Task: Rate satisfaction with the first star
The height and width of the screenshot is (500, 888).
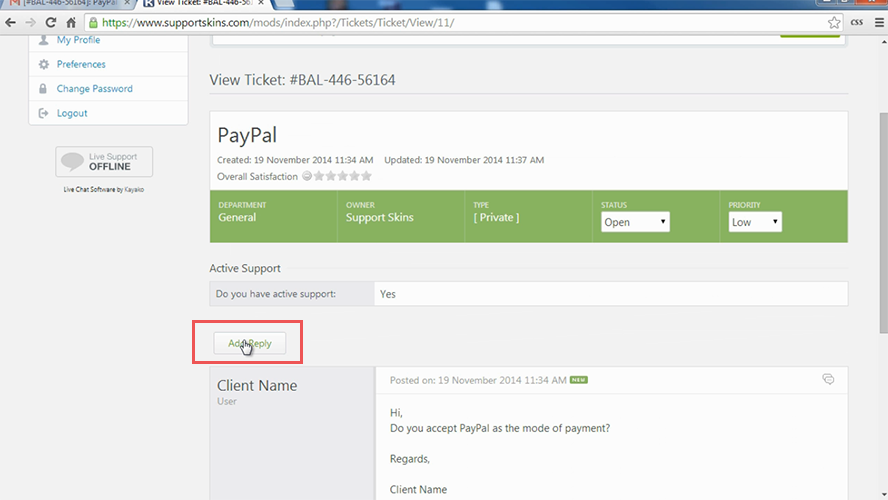Action: point(320,176)
